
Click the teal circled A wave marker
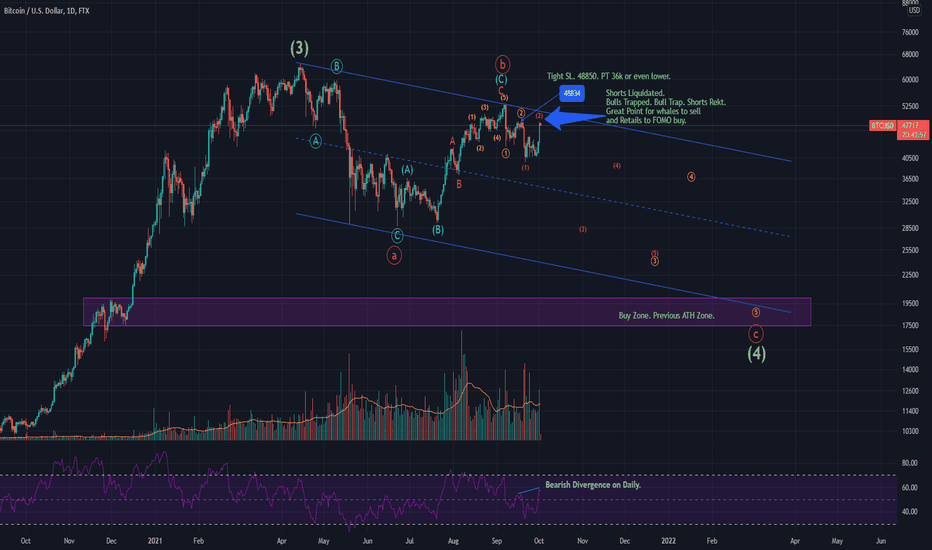(x=316, y=141)
